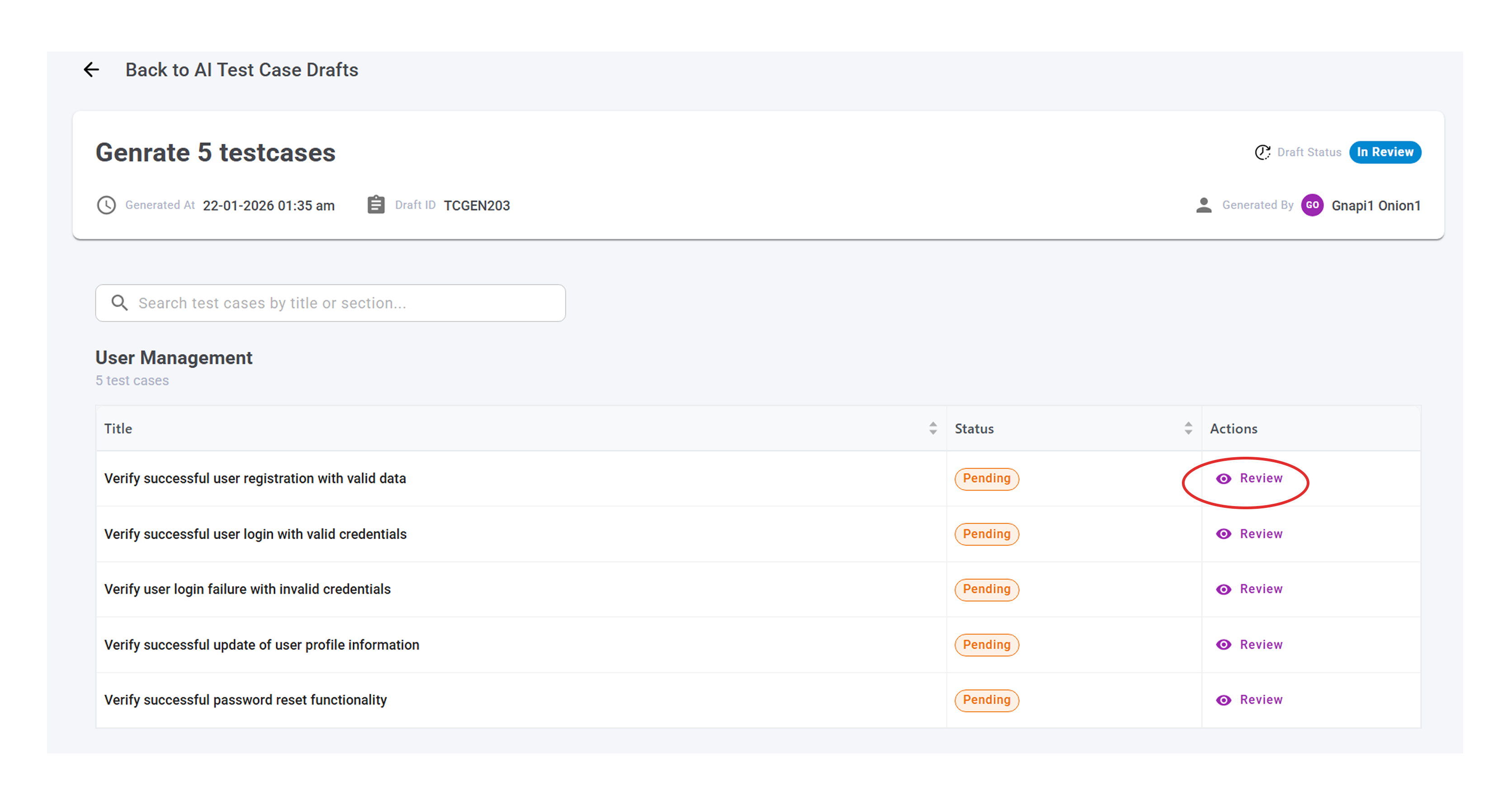Review the invalid credentials login case

click(x=1260, y=589)
